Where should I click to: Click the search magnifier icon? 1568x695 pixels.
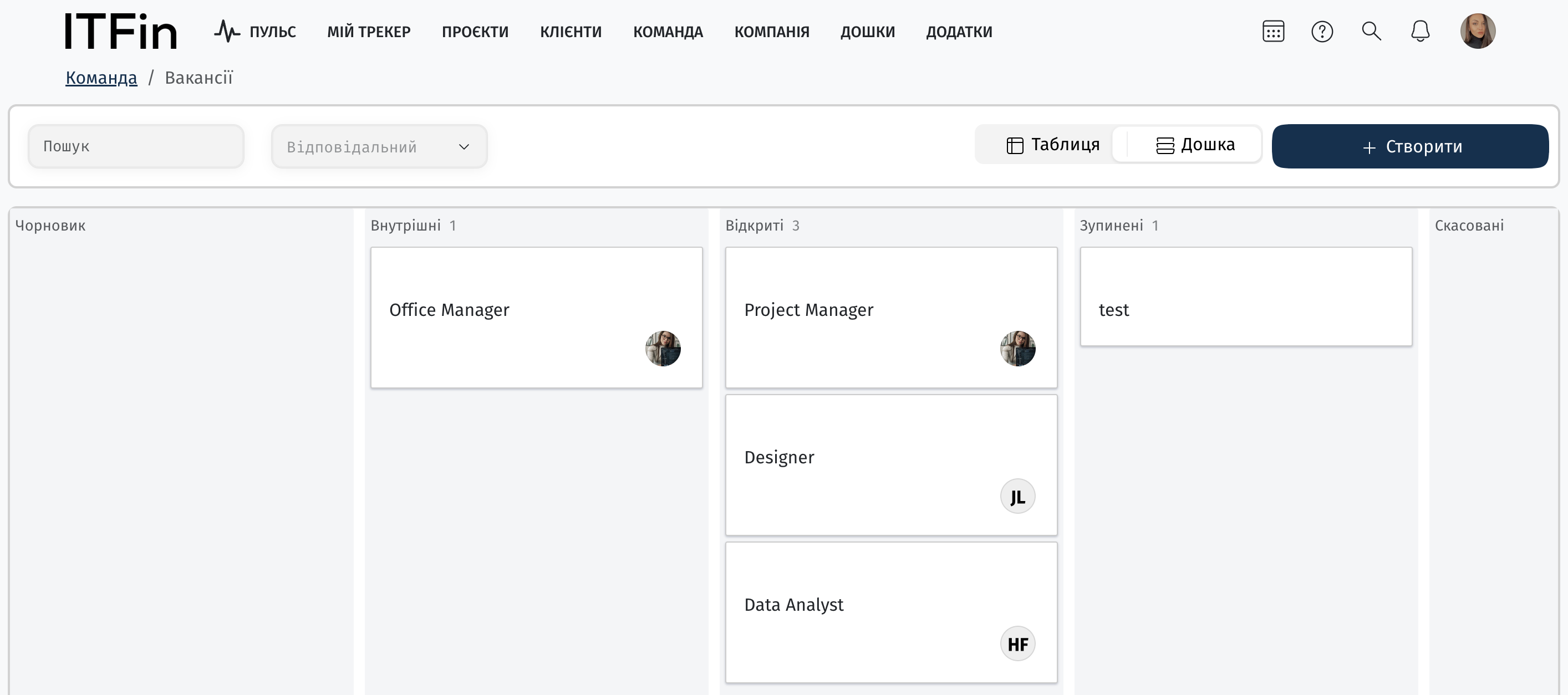click(x=1371, y=31)
